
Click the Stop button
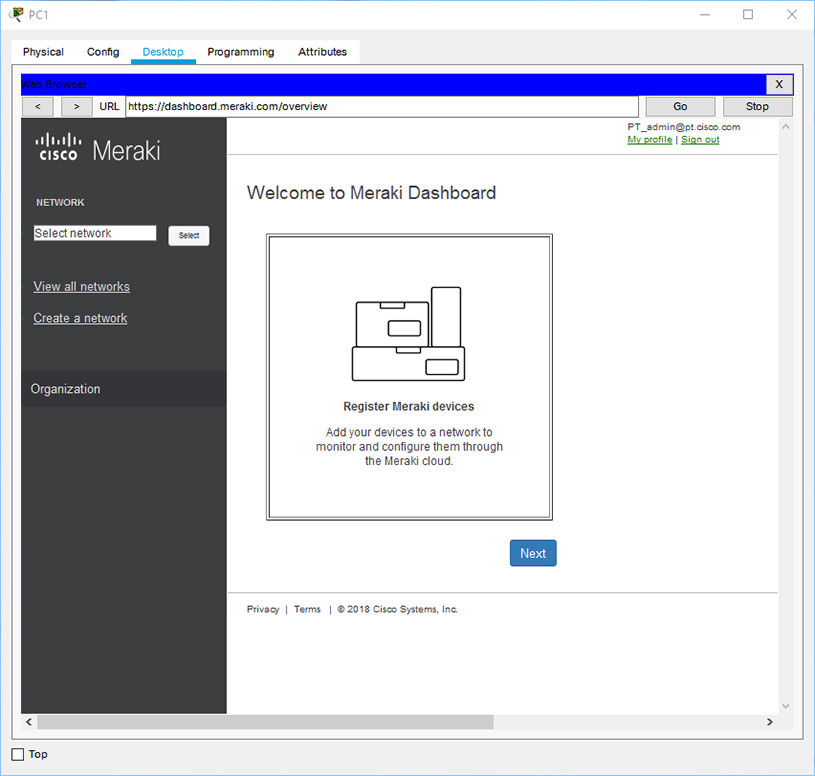pyautogui.click(x=757, y=107)
